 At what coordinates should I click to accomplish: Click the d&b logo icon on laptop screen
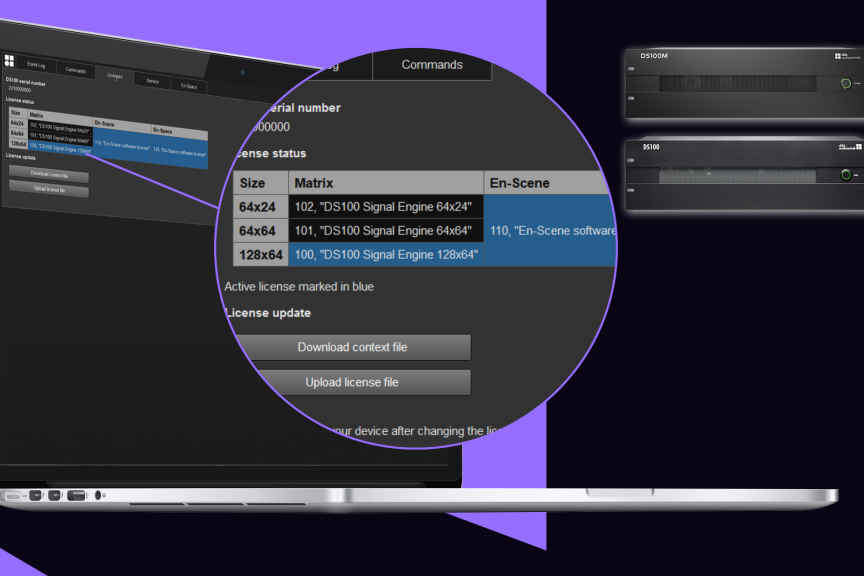9,60
